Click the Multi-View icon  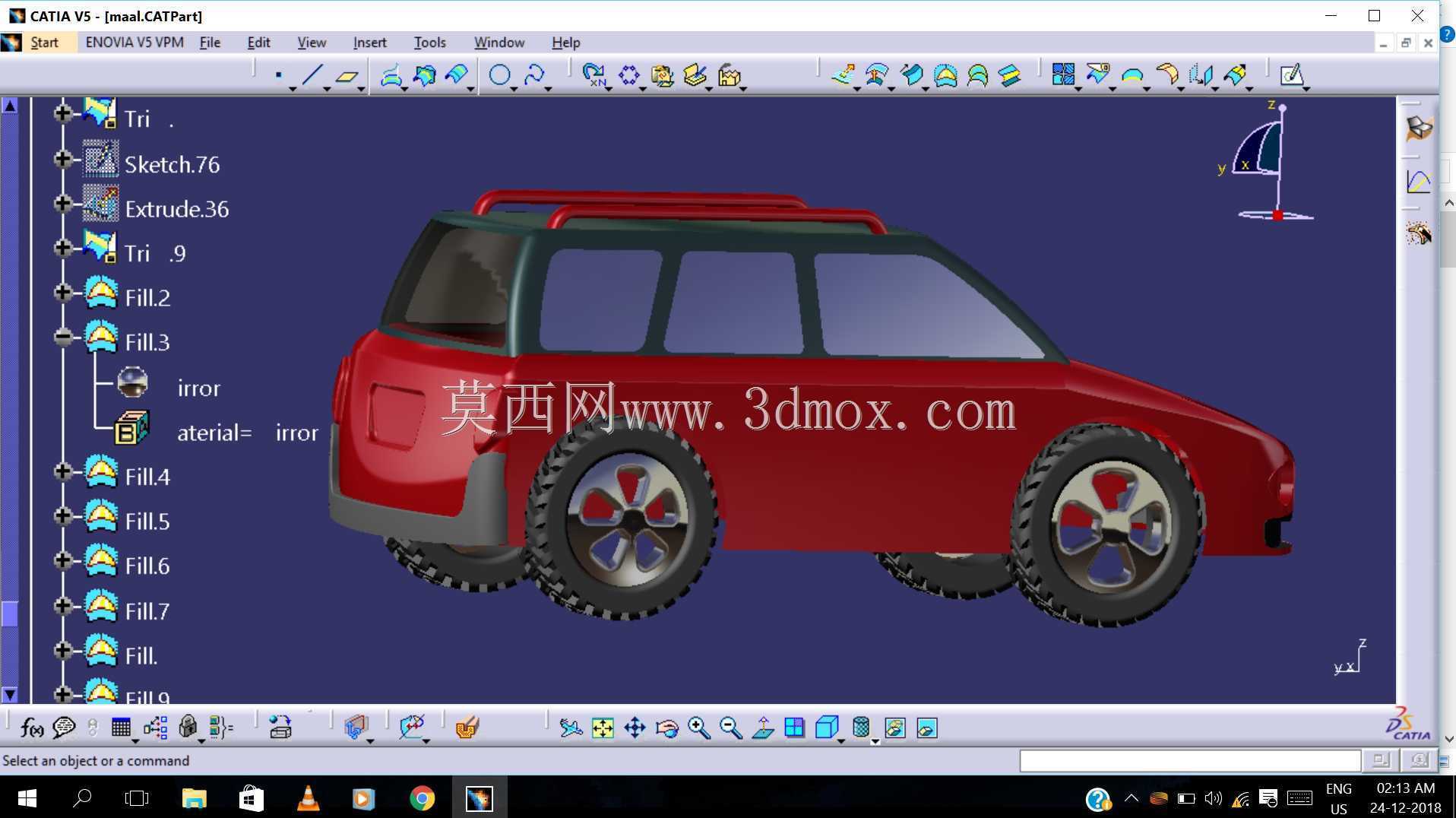click(794, 728)
